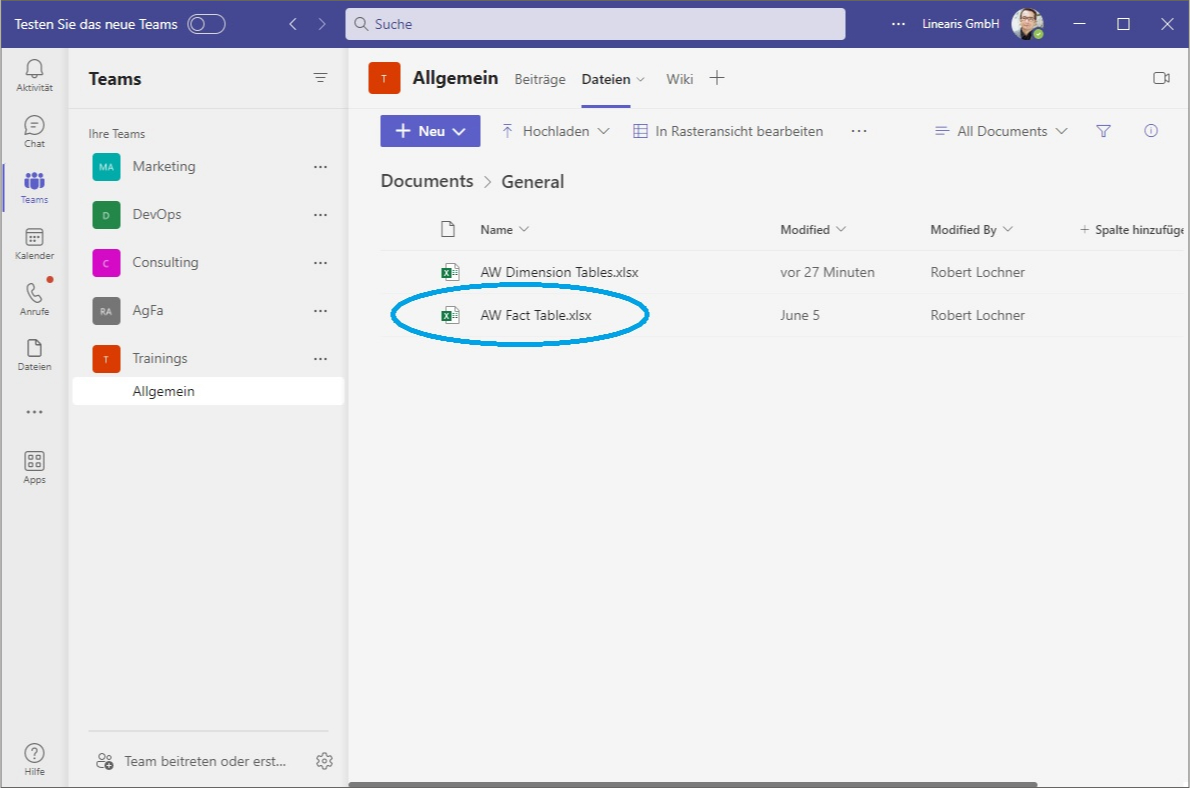Open the info icon beside the filter
The image size is (1190, 788).
[x=1151, y=131]
